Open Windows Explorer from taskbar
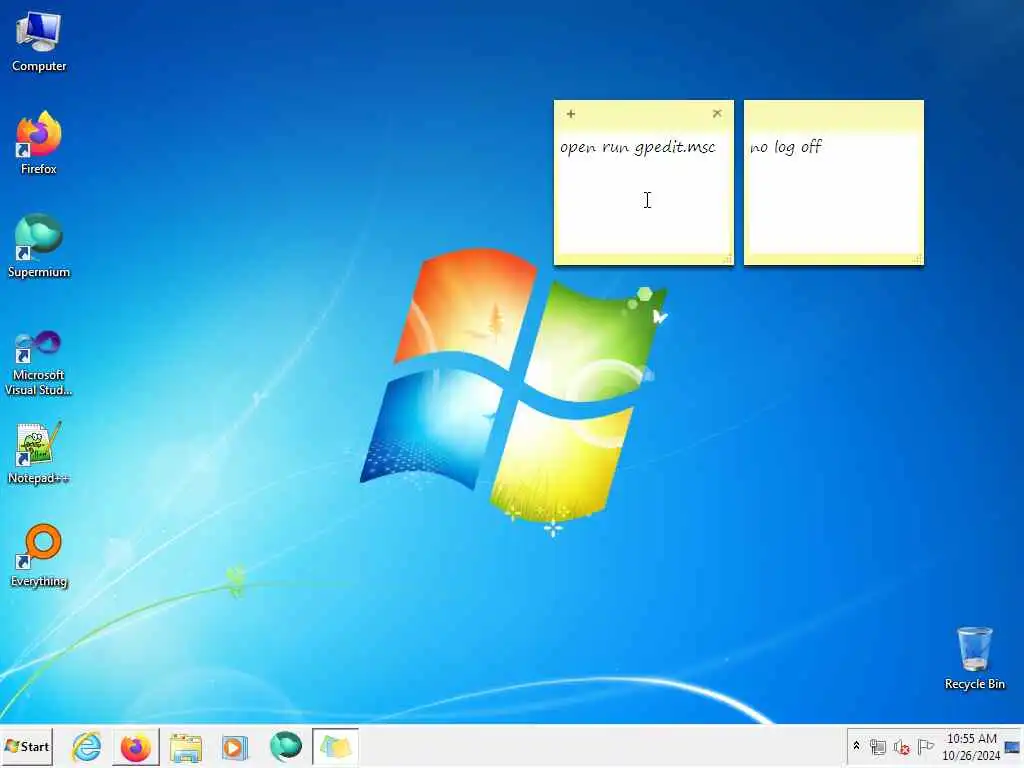This screenshot has height=768, width=1024. coord(186,746)
